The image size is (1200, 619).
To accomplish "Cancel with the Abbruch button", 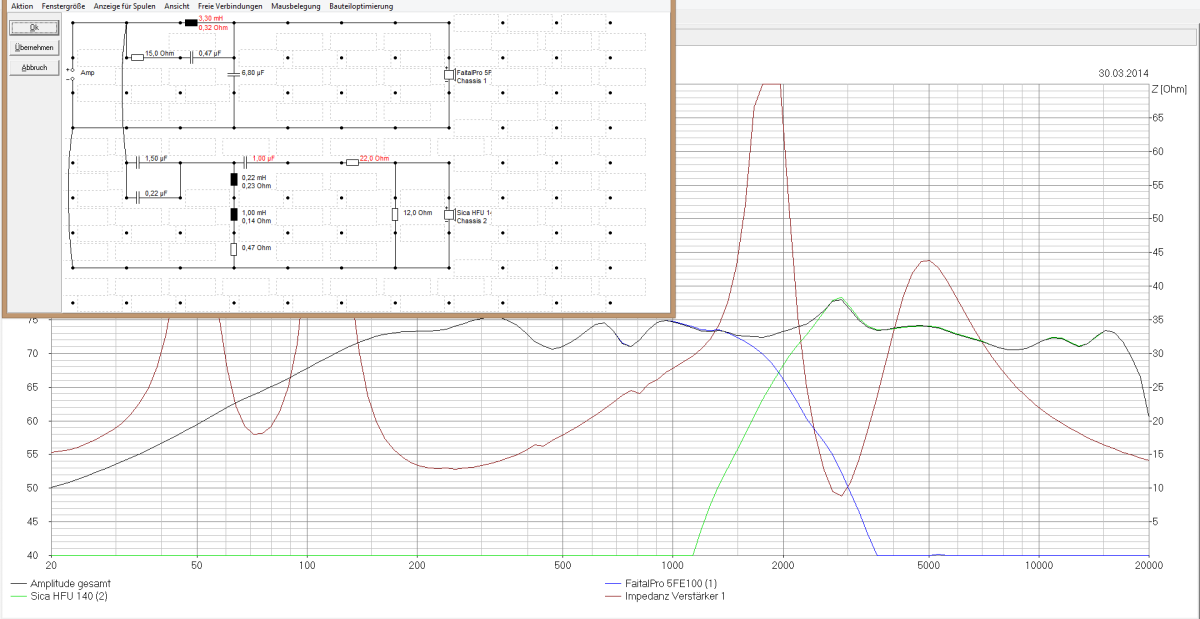I will pos(33,67).
